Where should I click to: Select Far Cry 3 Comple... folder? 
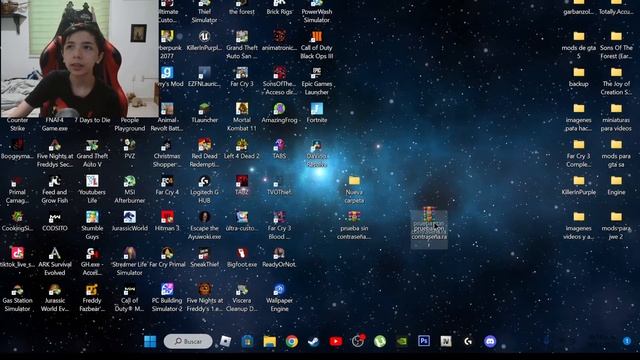[578, 153]
